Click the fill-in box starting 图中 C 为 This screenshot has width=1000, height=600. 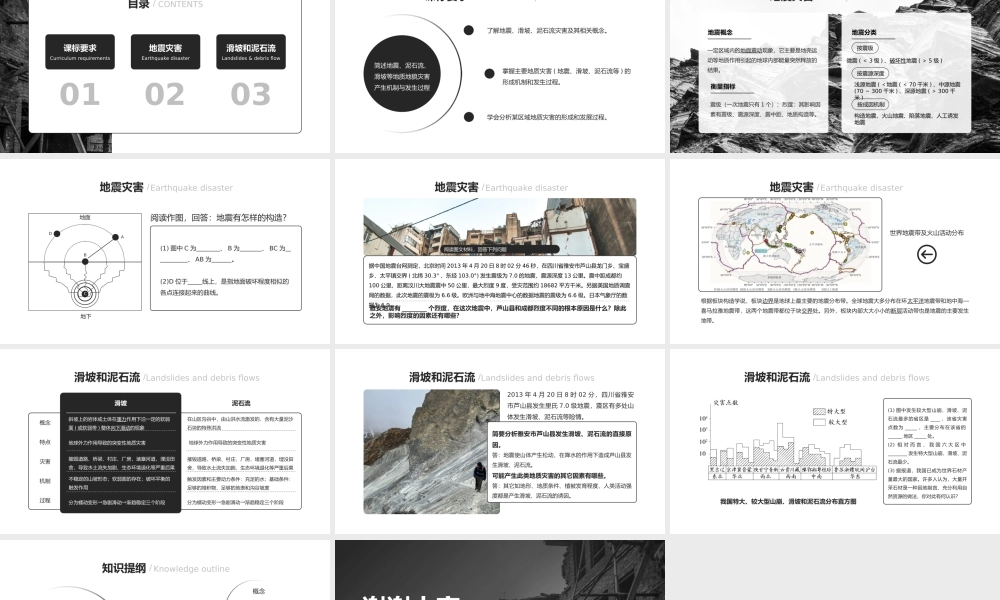pyautogui.click(x=226, y=268)
